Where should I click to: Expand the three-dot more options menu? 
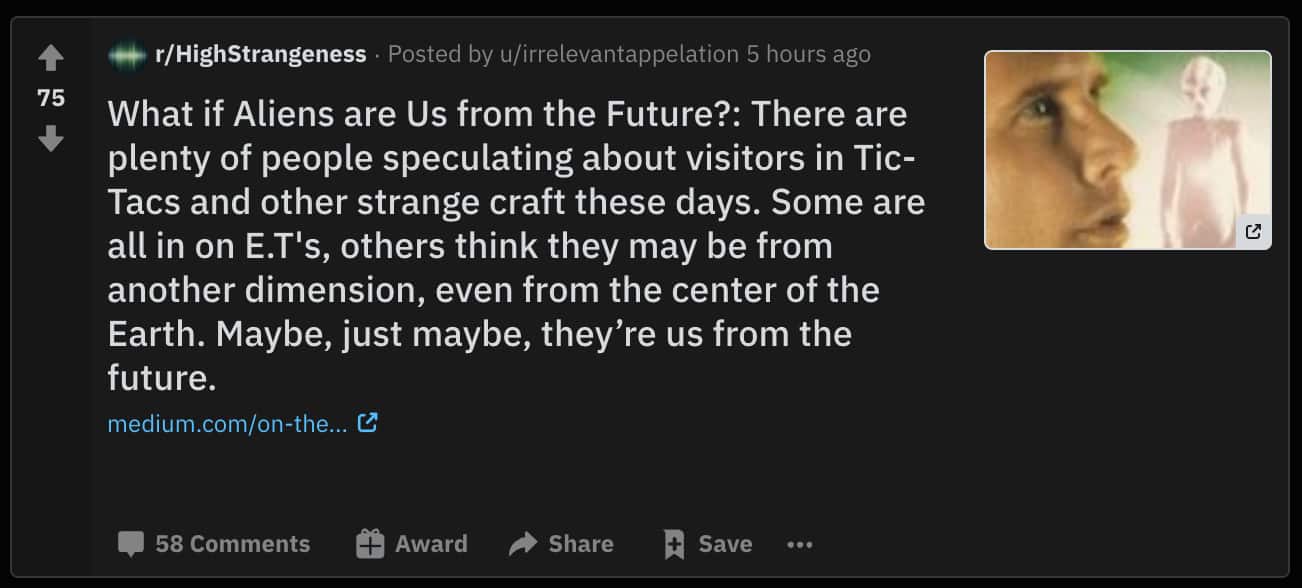point(800,545)
